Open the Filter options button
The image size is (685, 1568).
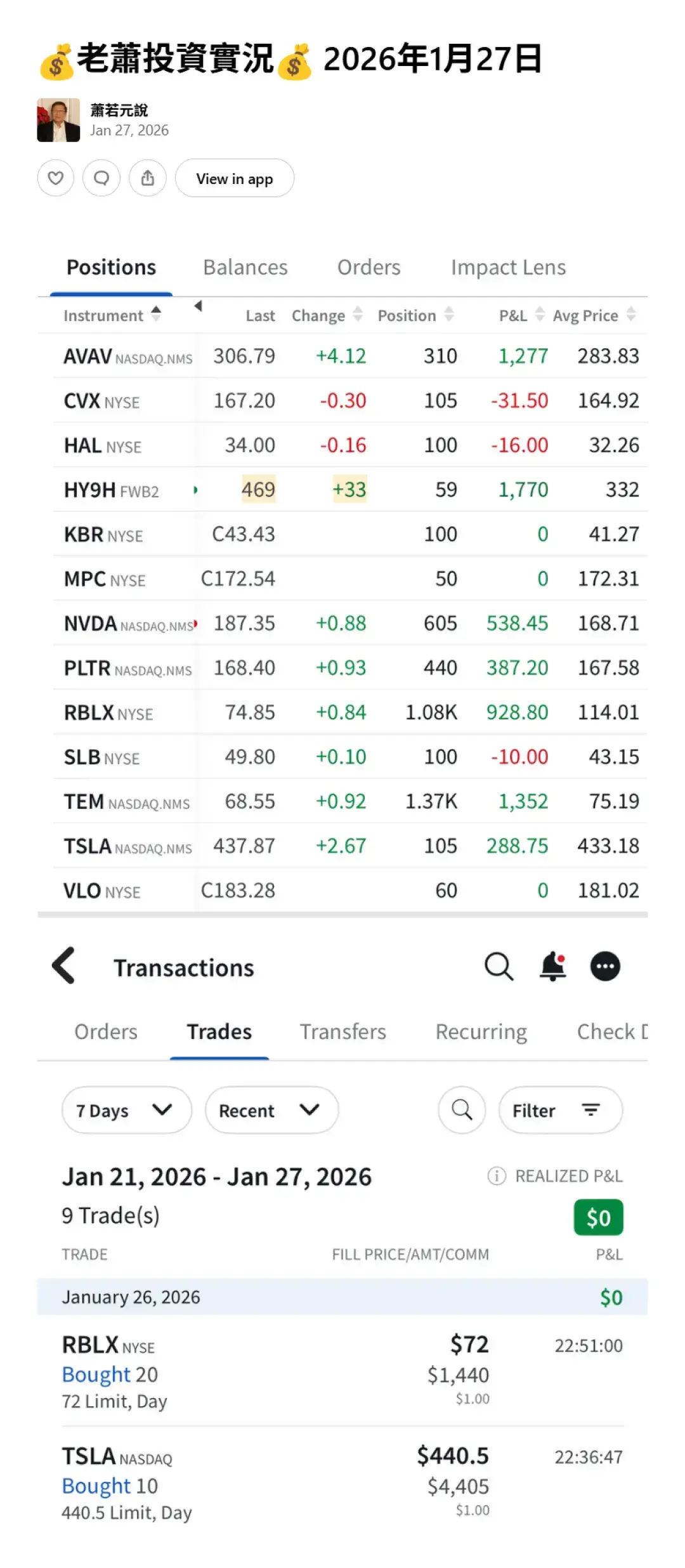click(x=560, y=1110)
